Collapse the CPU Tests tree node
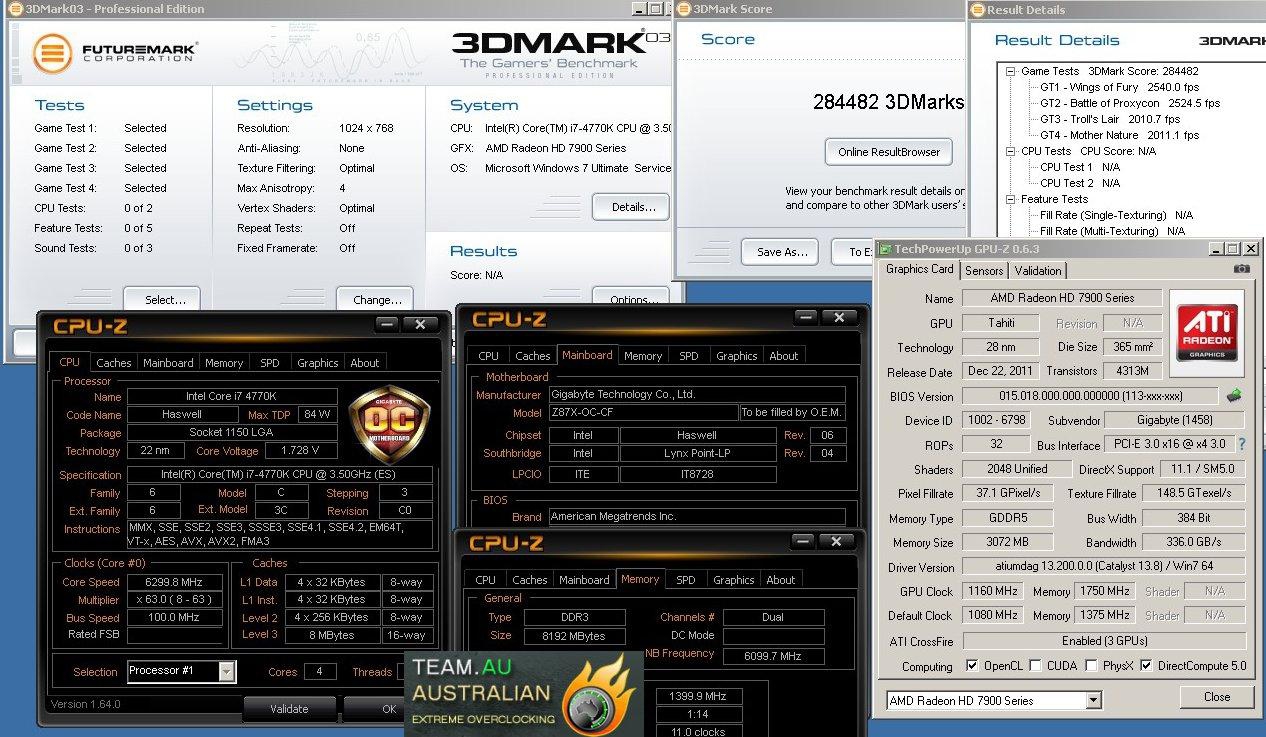The image size is (1266, 737). pyautogui.click(x=1010, y=152)
